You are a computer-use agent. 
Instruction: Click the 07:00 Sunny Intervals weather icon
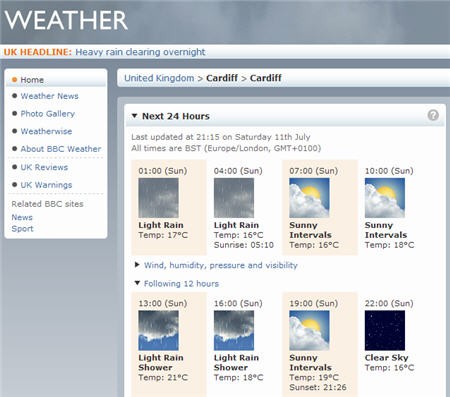(x=309, y=198)
